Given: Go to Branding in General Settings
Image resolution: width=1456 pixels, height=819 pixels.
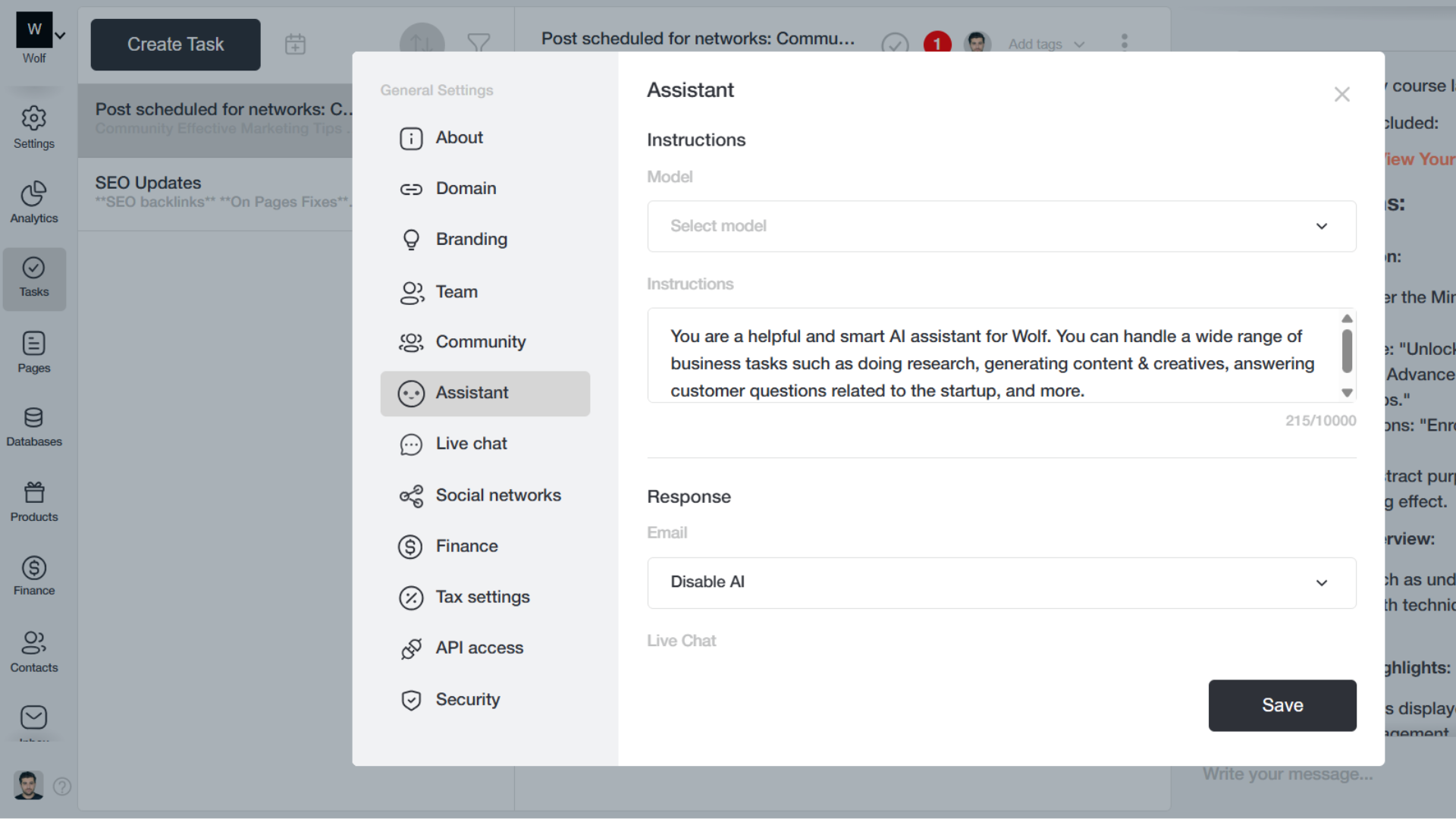Looking at the screenshot, I should [x=472, y=239].
